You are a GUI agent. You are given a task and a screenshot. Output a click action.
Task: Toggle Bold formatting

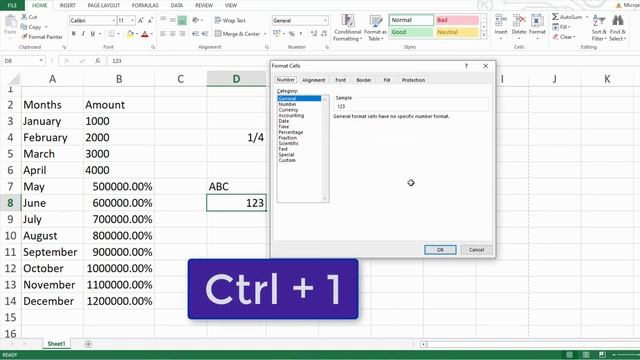point(73,34)
